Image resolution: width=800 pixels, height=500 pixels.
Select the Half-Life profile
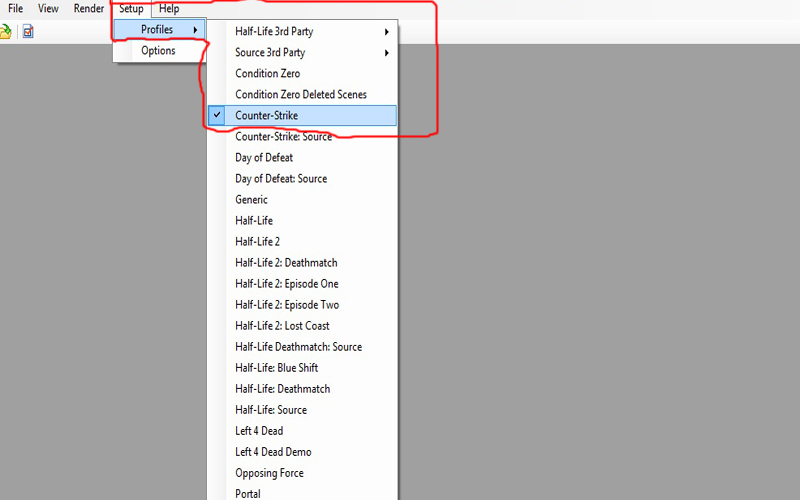pyautogui.click(x=302, y=220)
